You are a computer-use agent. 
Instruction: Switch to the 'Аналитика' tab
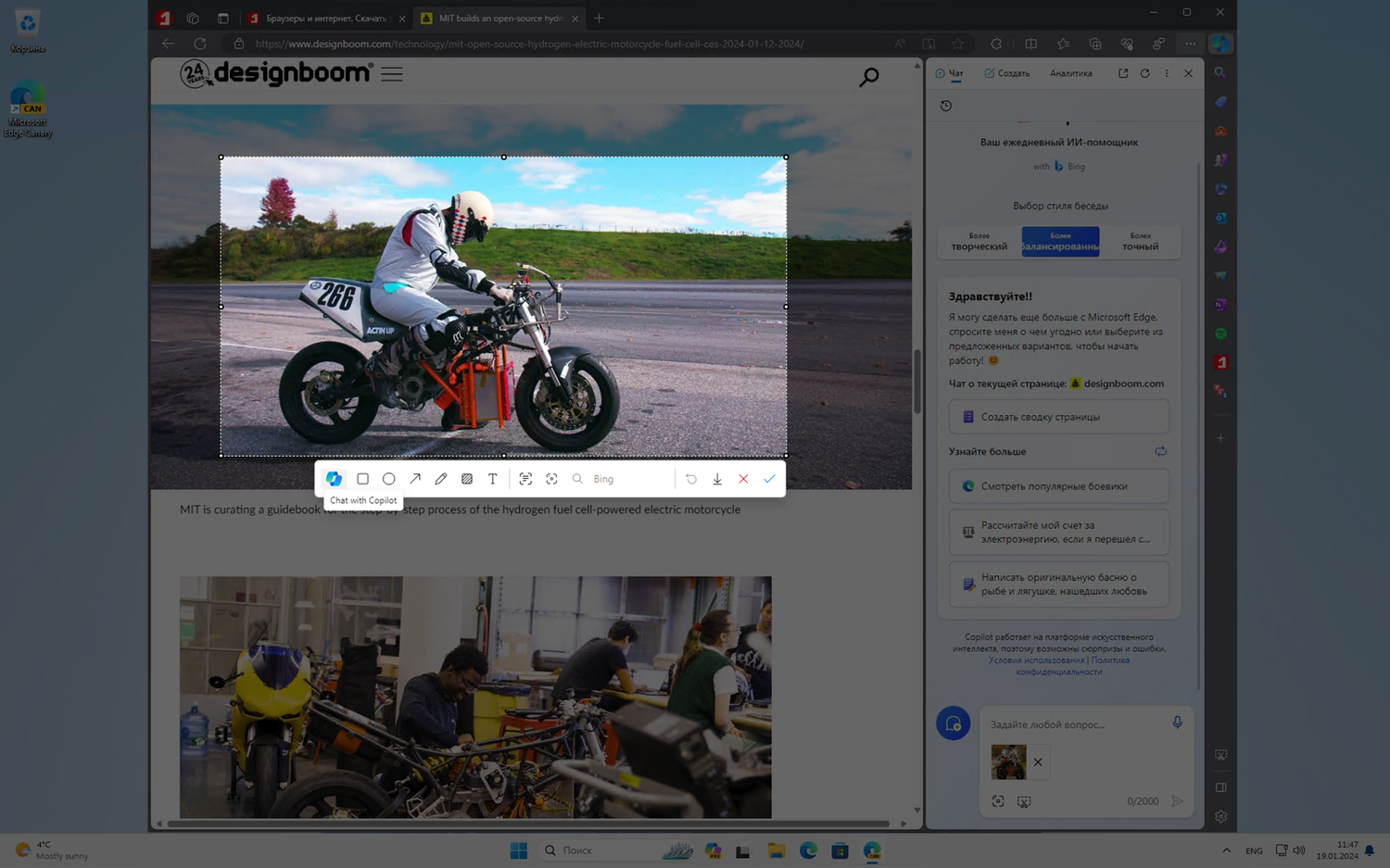point(1070,73)
